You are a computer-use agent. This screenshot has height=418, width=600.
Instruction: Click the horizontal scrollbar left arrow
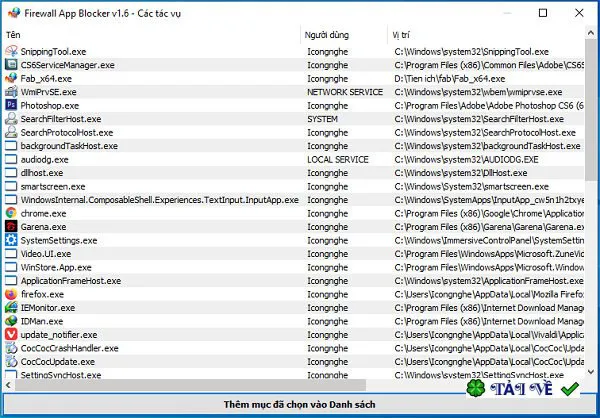[8, 385]
